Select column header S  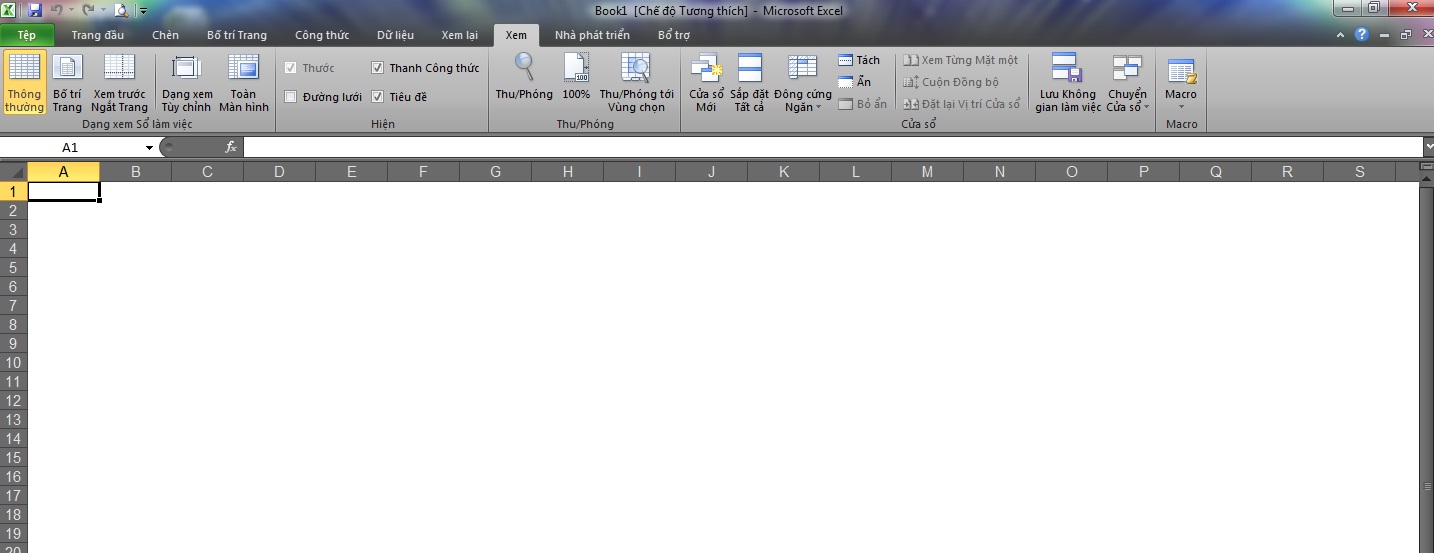click(x=1359, y=172)
